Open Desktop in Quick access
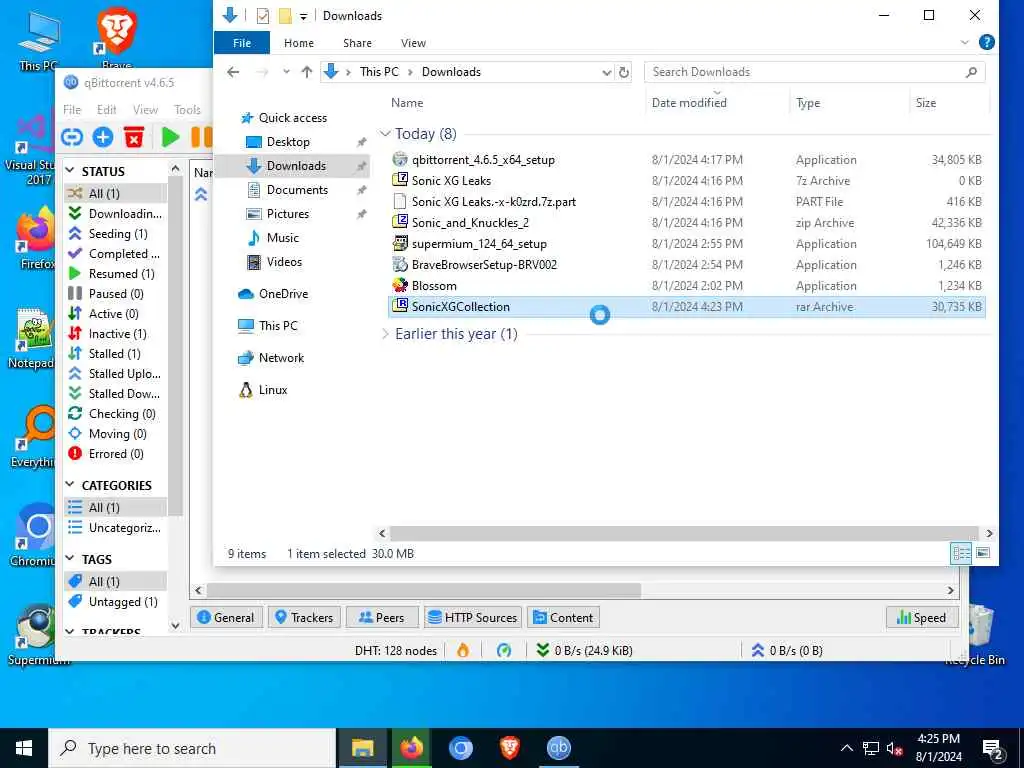 (x=288, y=142)
